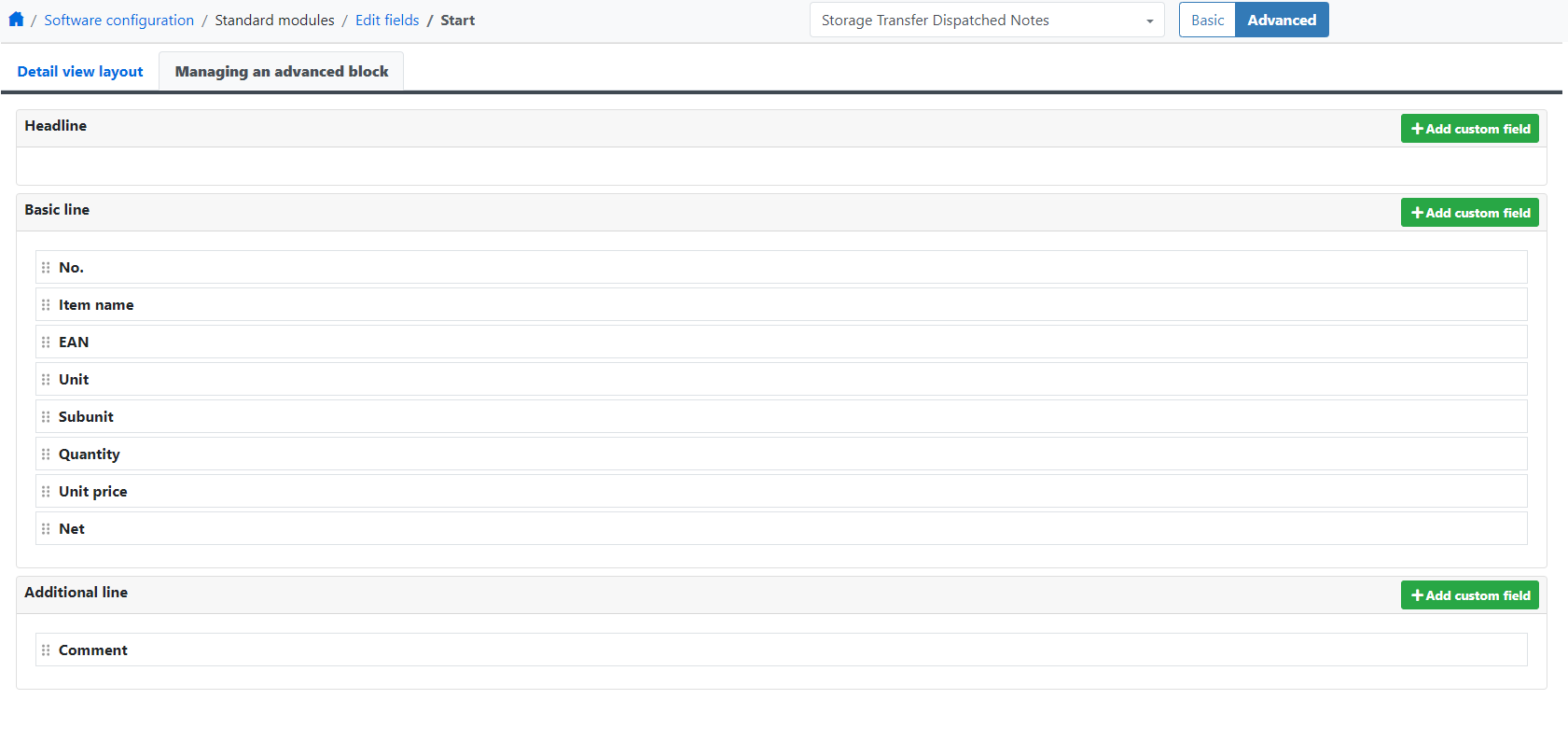Click drag handle for Item name field
The width and height of the screenshot is (1568, 755).
click(x=46, y=304)
